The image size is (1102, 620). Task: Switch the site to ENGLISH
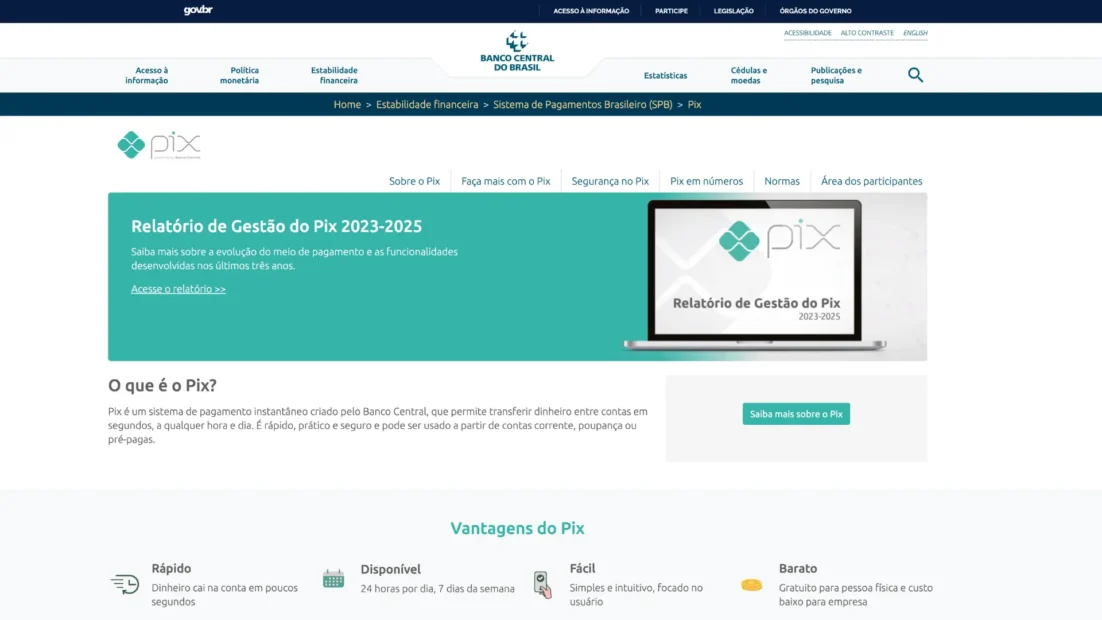915,33
